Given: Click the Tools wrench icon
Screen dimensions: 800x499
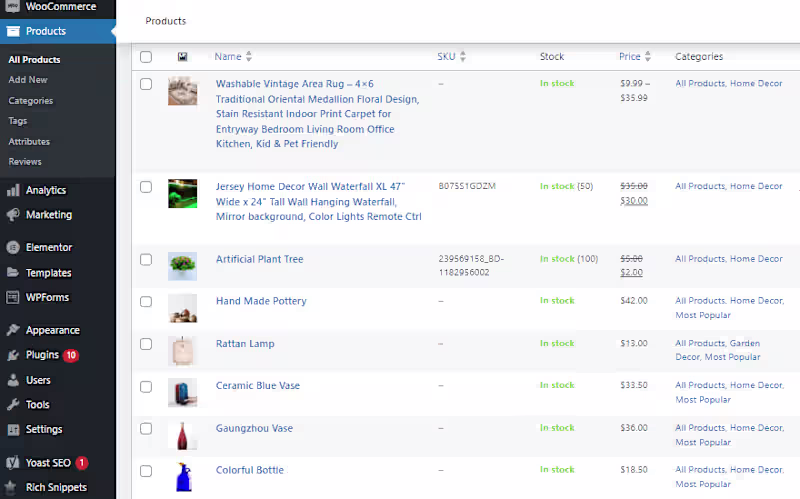Looking at the screenshot, I should point(13,405).
